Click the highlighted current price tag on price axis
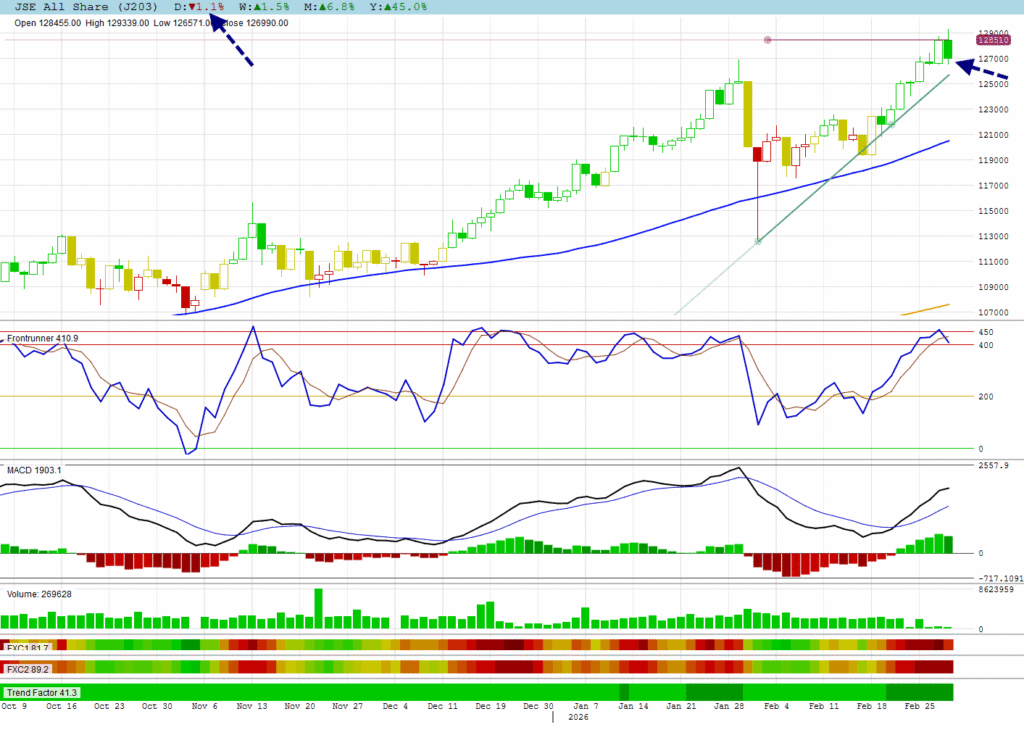This screenshot has height=735, width=1024. point(993,40)
